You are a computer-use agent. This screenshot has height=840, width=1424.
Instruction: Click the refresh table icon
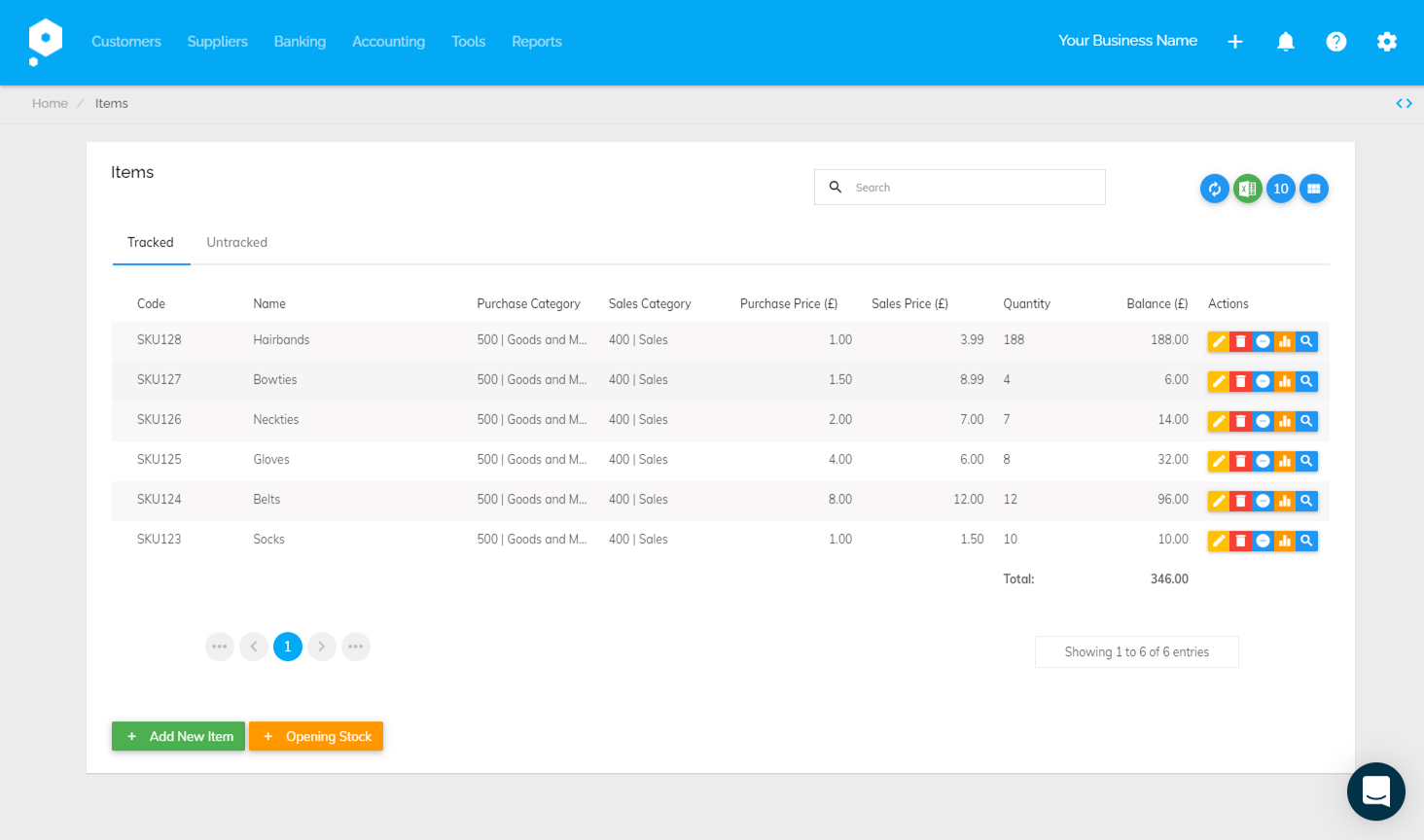[1214, 189]
